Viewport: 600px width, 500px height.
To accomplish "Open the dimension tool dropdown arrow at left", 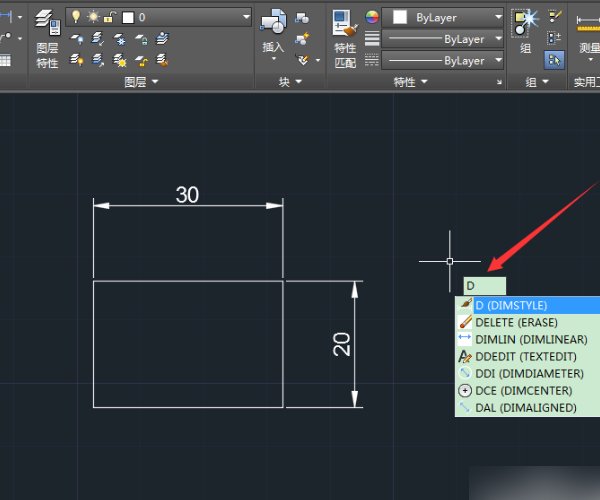I will click(20, 17).
